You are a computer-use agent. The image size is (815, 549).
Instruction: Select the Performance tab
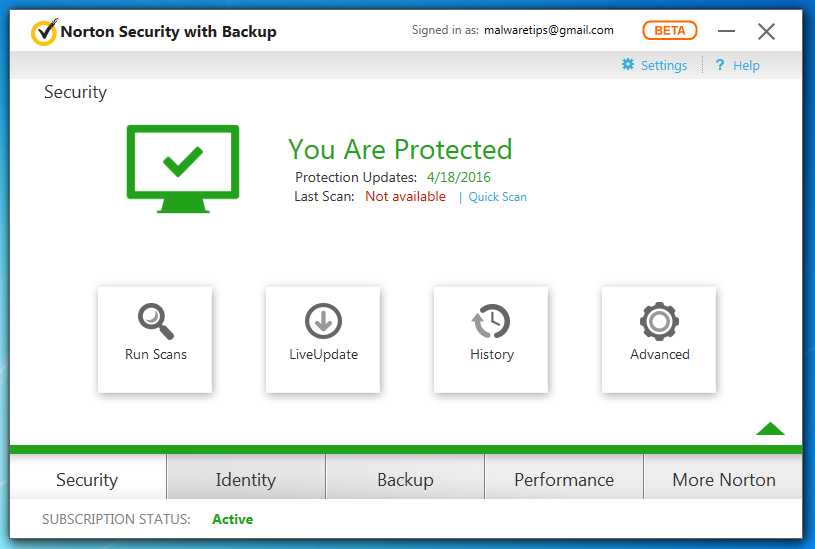pos(564,479)
